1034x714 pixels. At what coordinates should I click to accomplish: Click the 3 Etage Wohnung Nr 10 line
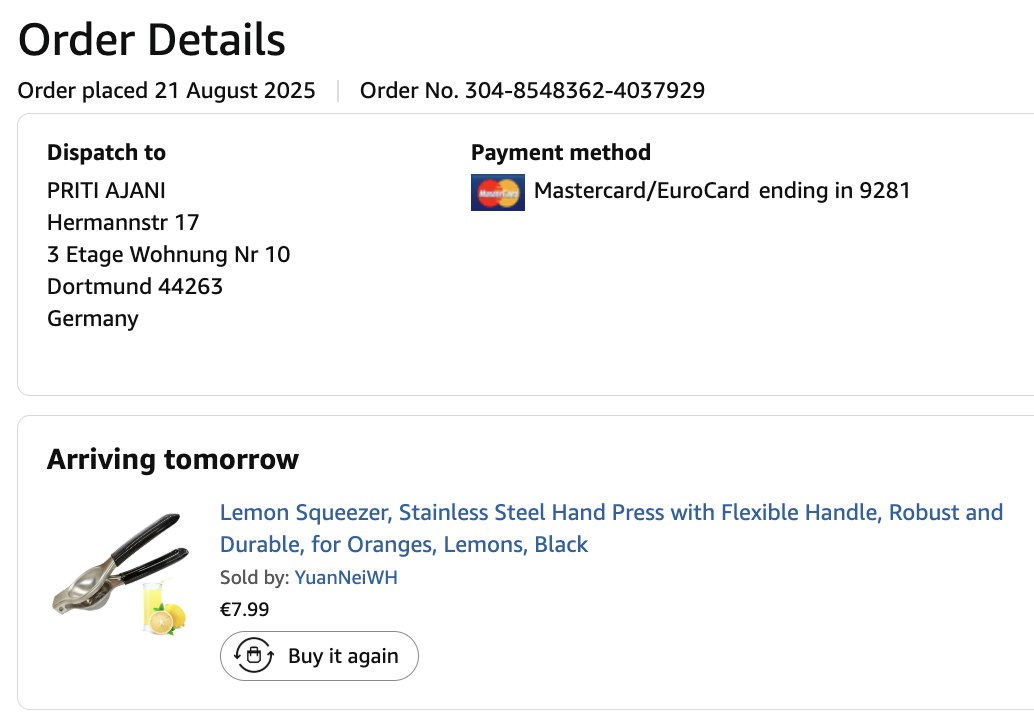pos(168,254)
